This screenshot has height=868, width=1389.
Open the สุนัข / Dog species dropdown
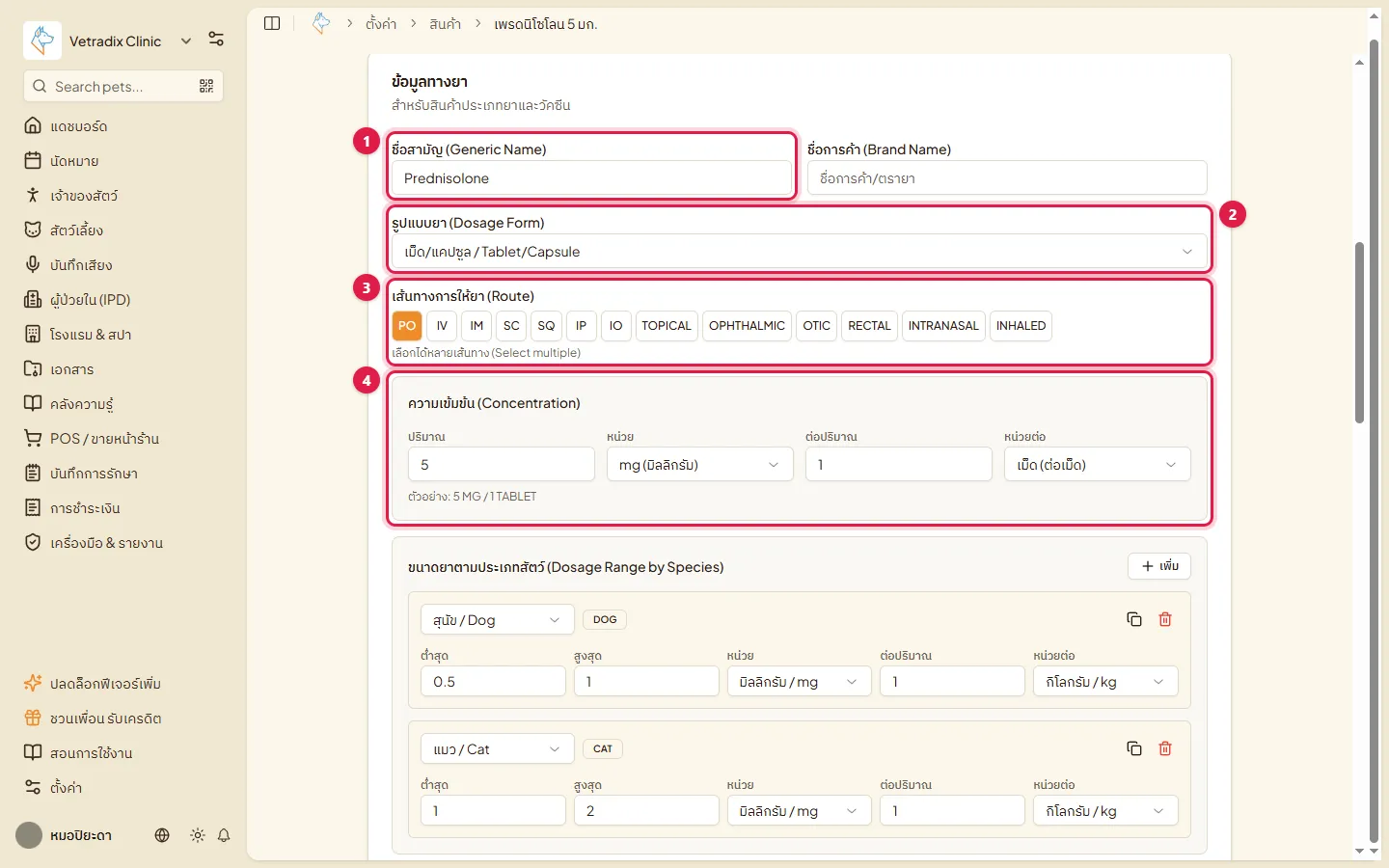click(x=498, y=620)
